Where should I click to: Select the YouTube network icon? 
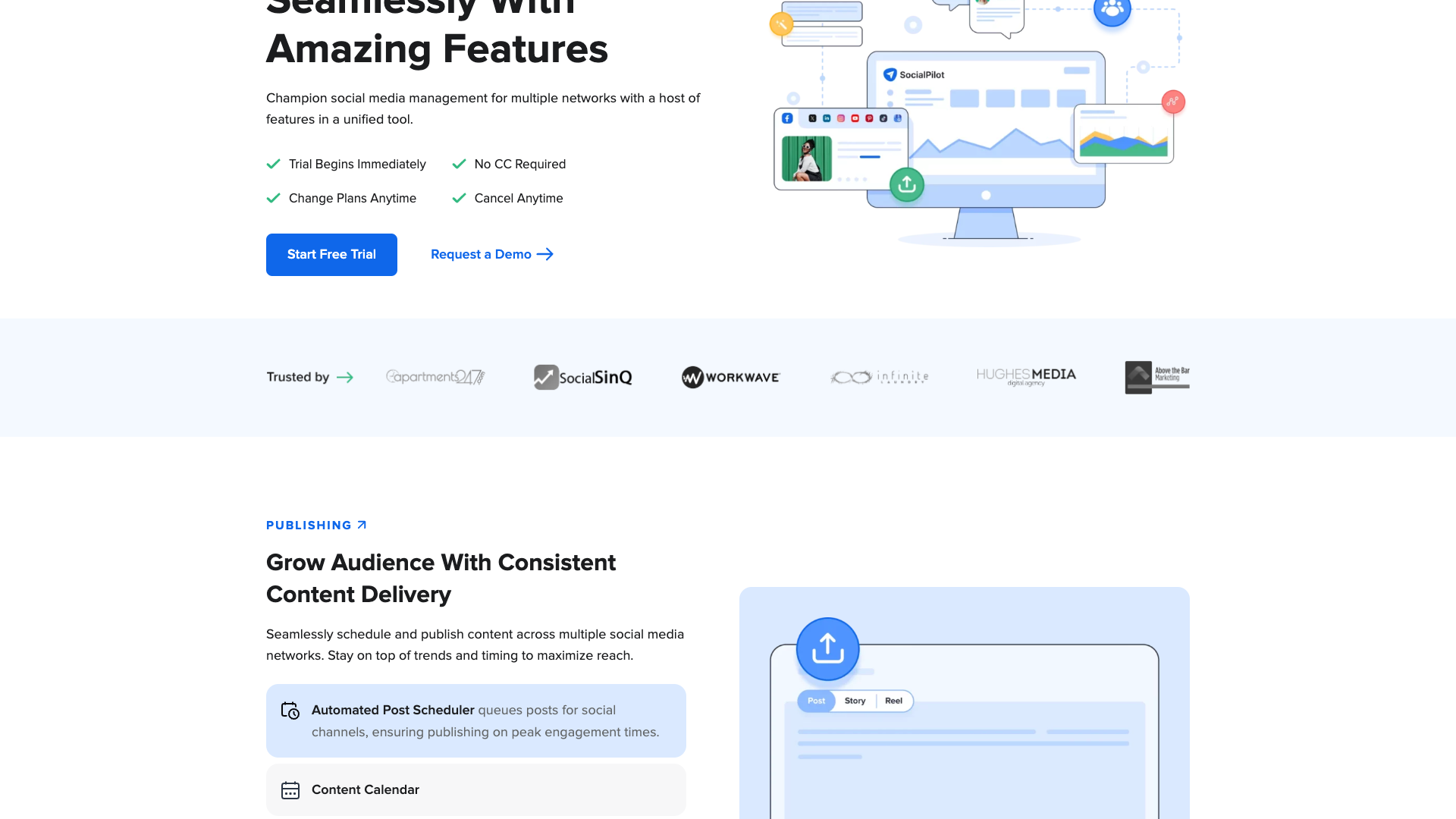(x=855, y=118)
